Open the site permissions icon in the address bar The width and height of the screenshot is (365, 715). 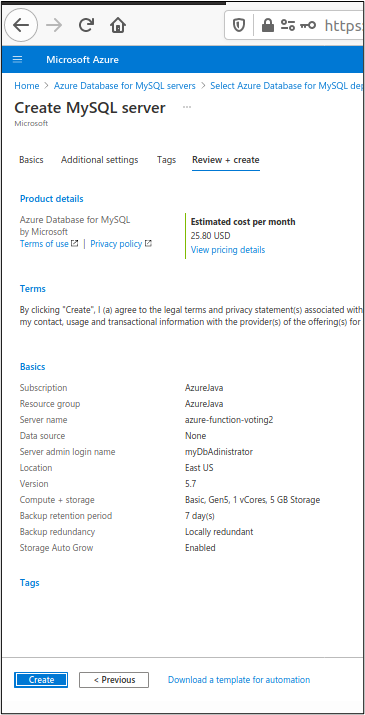(288, 25)
